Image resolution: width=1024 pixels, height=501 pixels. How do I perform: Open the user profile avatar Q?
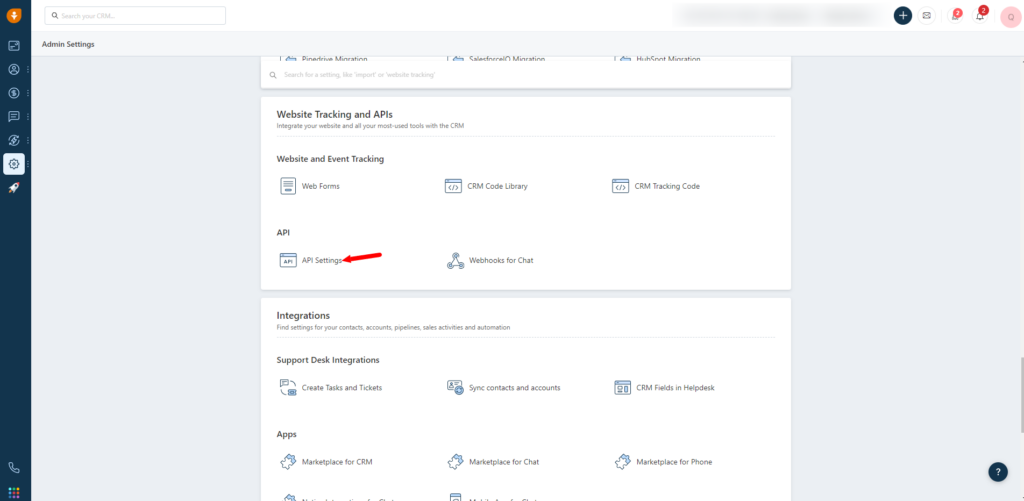[1010, 16]
